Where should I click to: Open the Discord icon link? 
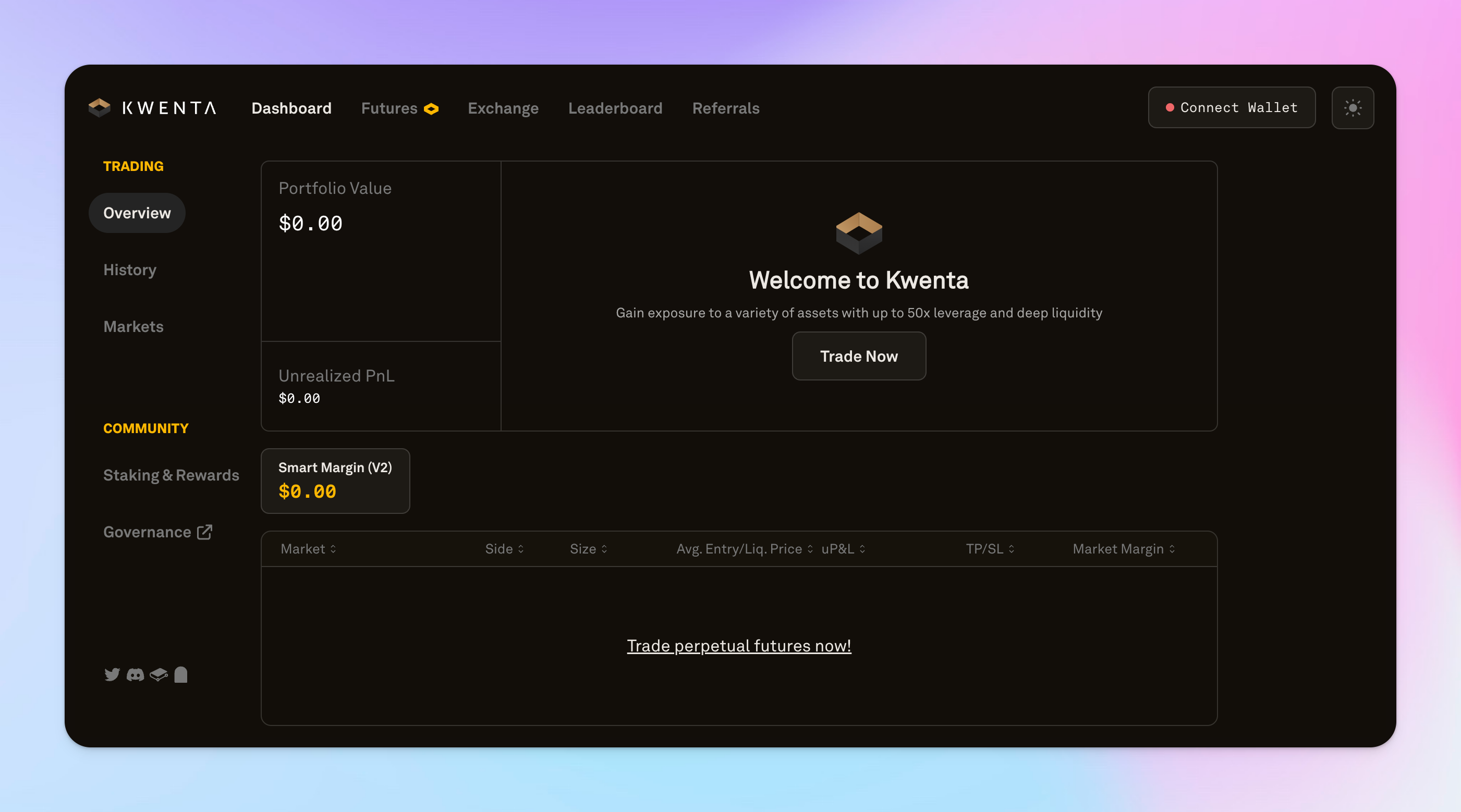(135, 674)
